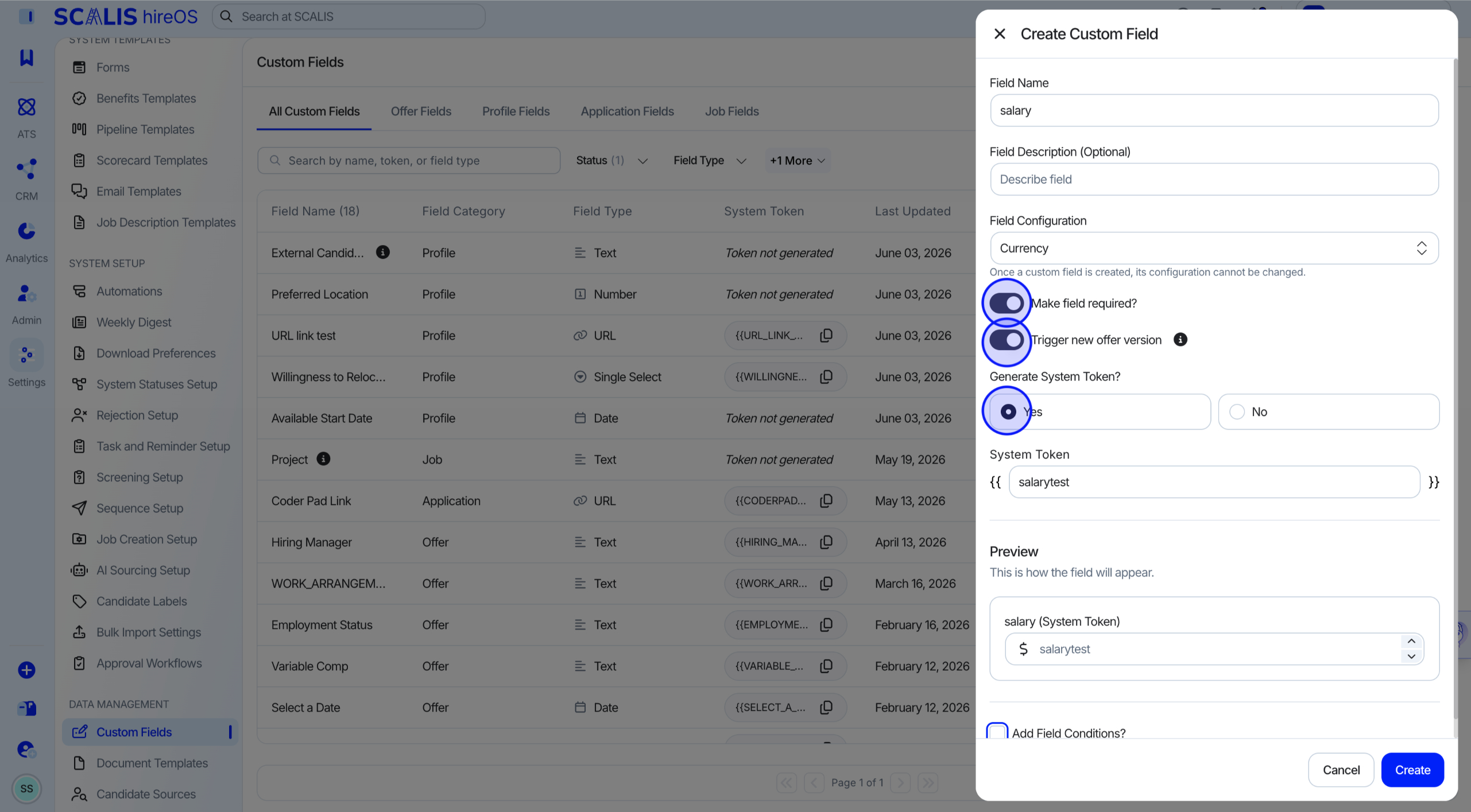Switch to Offer Fields tab
Image resolution: width=1471 pixels, height=812 pixels.
(x=421, y=111)
